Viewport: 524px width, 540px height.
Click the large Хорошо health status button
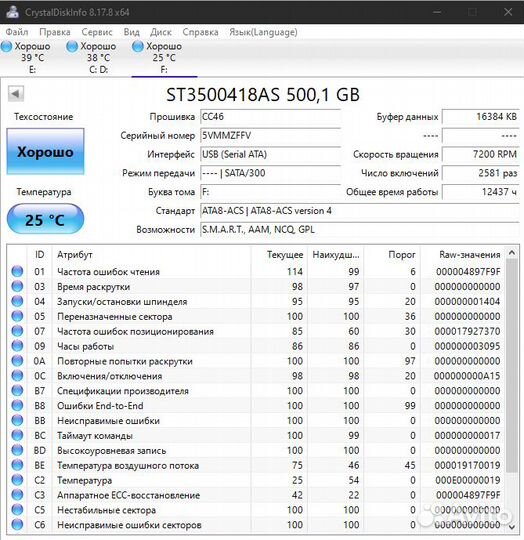pos(45,152)
